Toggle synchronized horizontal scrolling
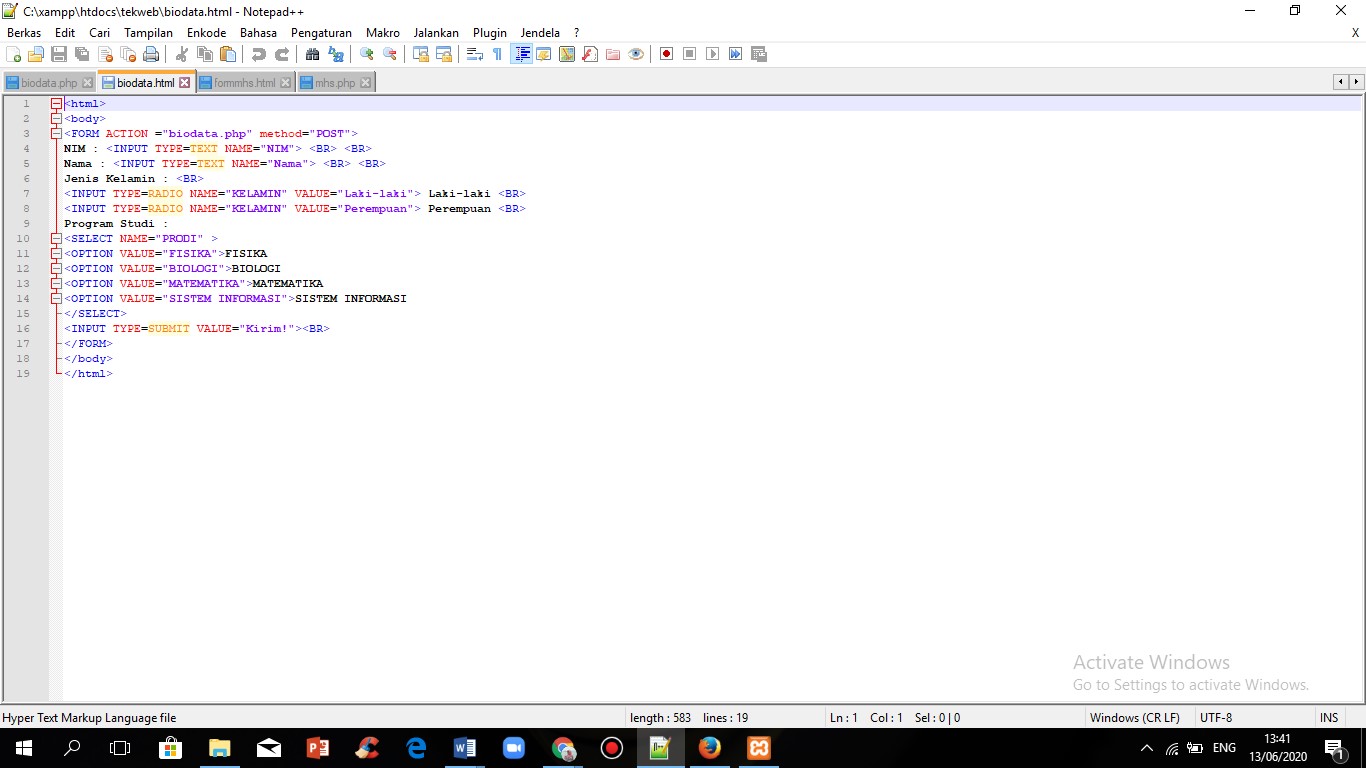1366x768 pixels. [444, 54]
